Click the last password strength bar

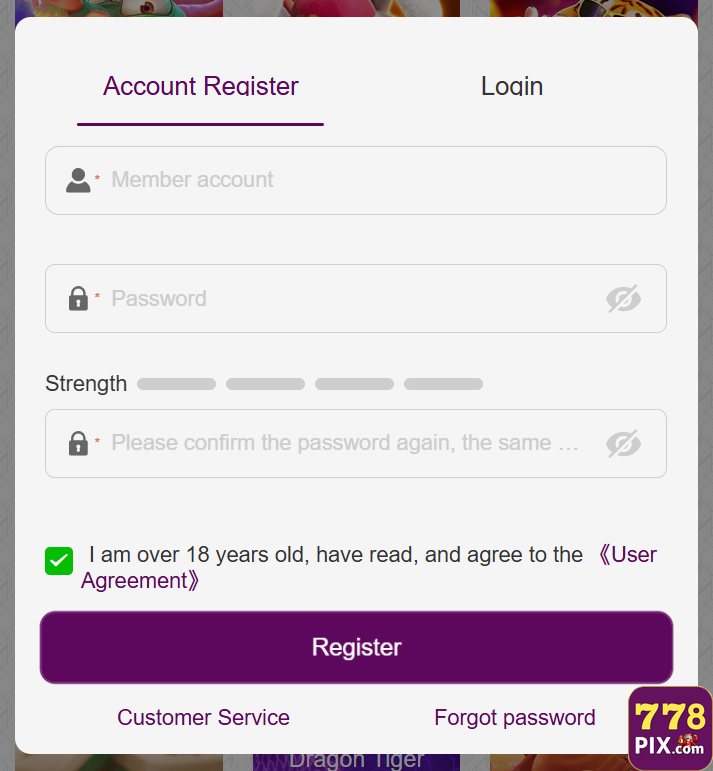(443, 384)
